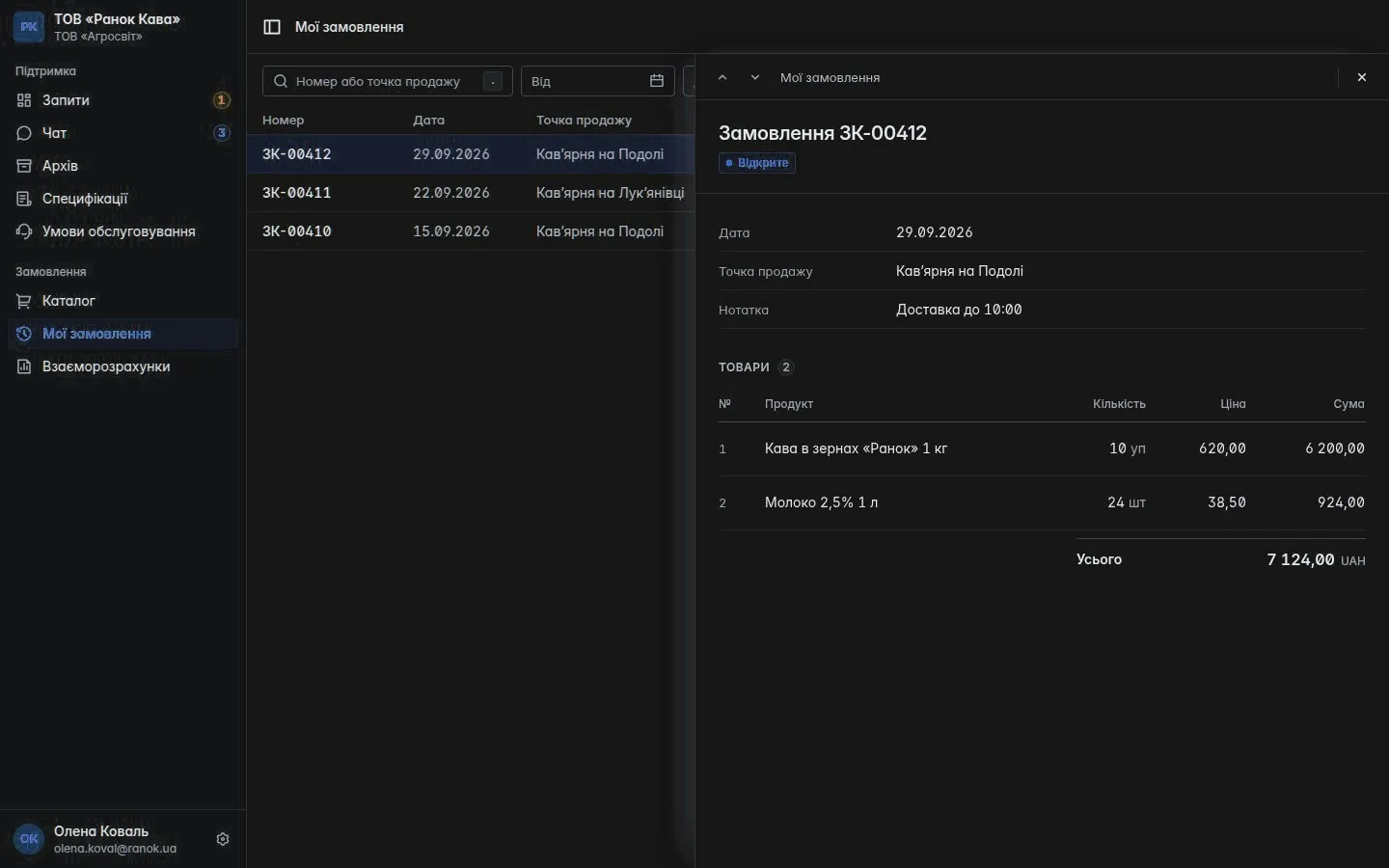This screenshot has height=868, width=1389.
Task: Go to next order with down chevron
Action: (755, 77)
